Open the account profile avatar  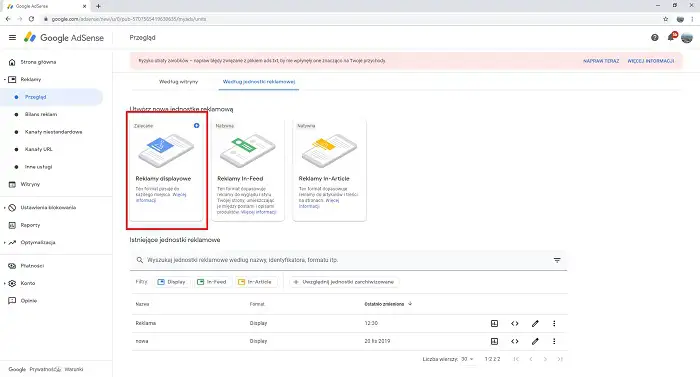tap(687, 38)
